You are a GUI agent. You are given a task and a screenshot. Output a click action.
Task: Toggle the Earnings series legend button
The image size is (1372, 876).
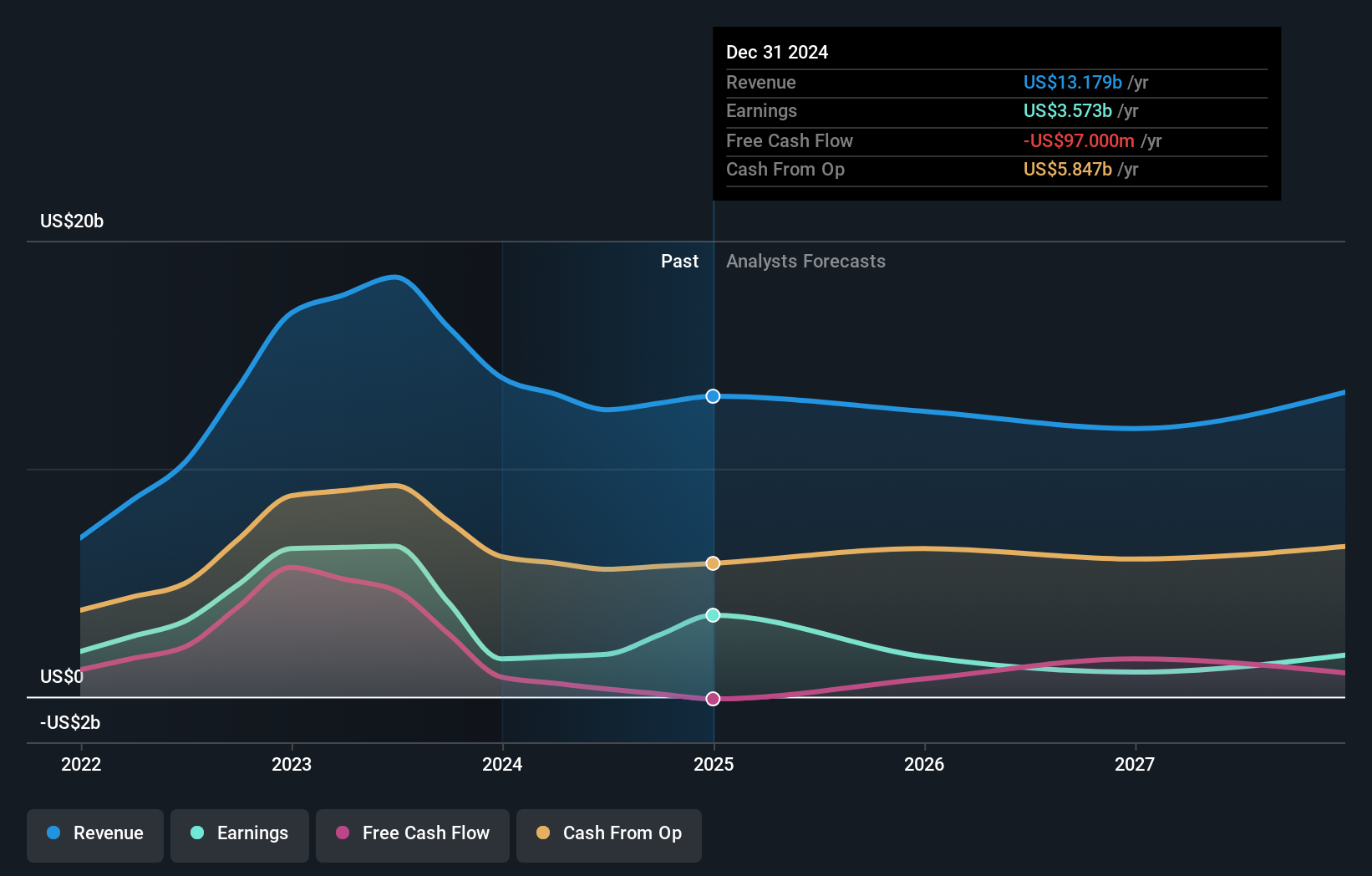pos(240,835)
